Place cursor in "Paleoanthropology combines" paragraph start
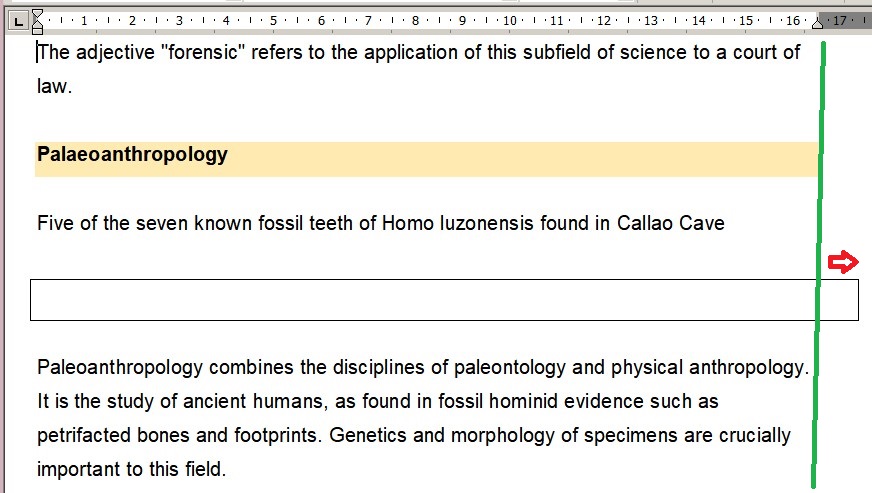The image size is (872, 493). tap(39, 367)
